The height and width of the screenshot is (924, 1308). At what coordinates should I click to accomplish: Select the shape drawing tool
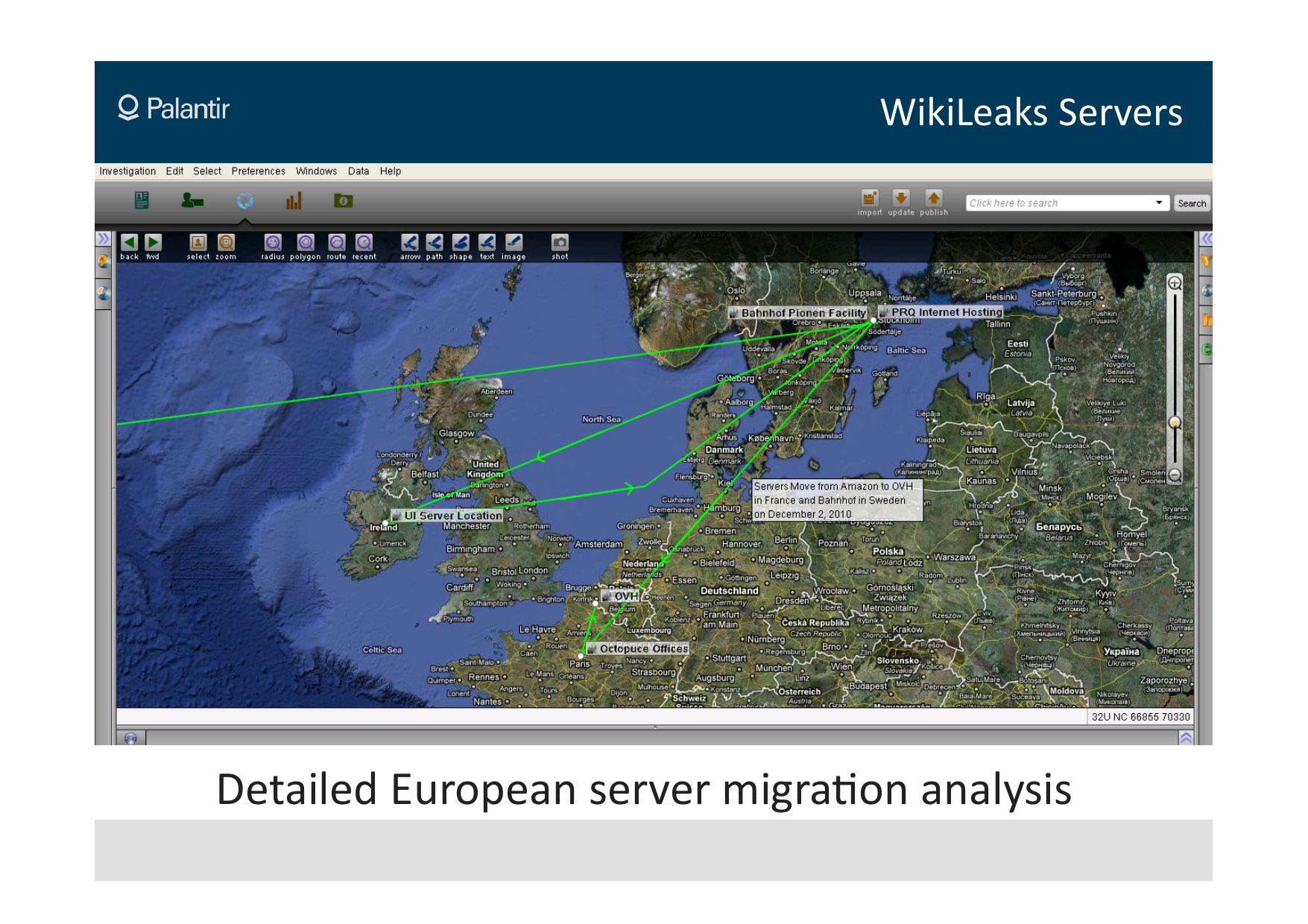(461, 243)
